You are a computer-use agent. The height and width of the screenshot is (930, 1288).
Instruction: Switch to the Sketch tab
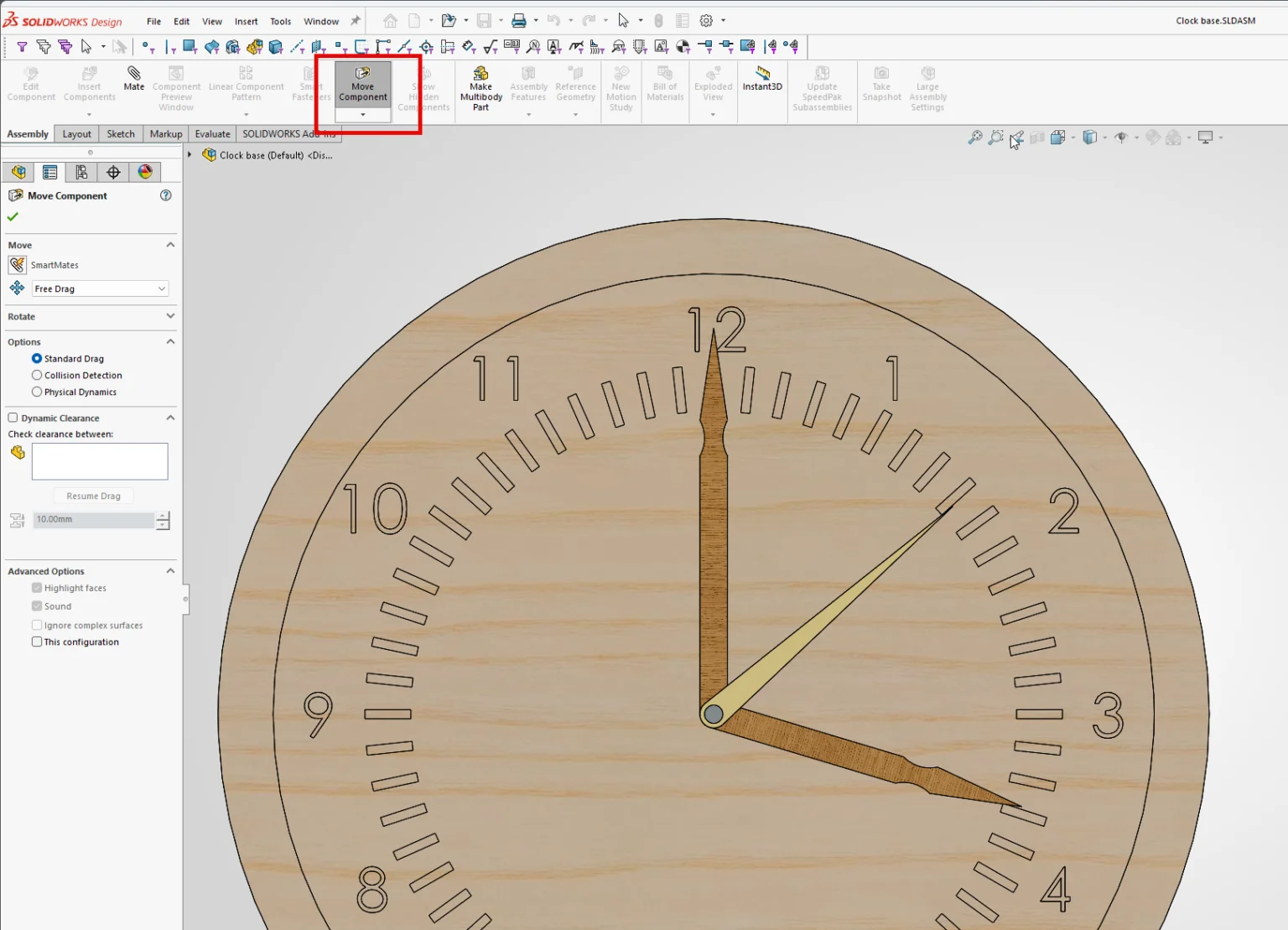point(121,134)
